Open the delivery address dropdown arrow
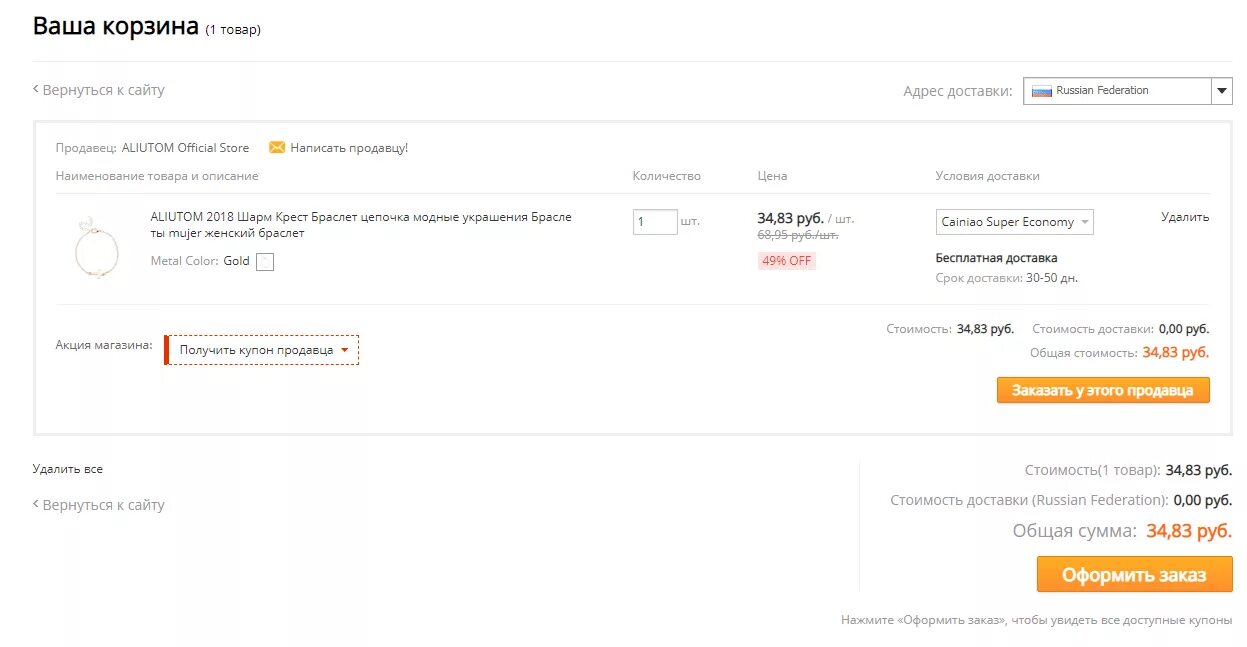Image resolution: width=1247 pixels, height=647 pixels. point(1222,91)
